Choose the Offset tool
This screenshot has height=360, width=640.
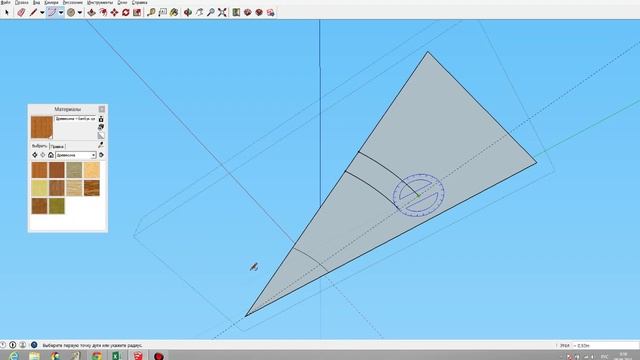(103, 12)
